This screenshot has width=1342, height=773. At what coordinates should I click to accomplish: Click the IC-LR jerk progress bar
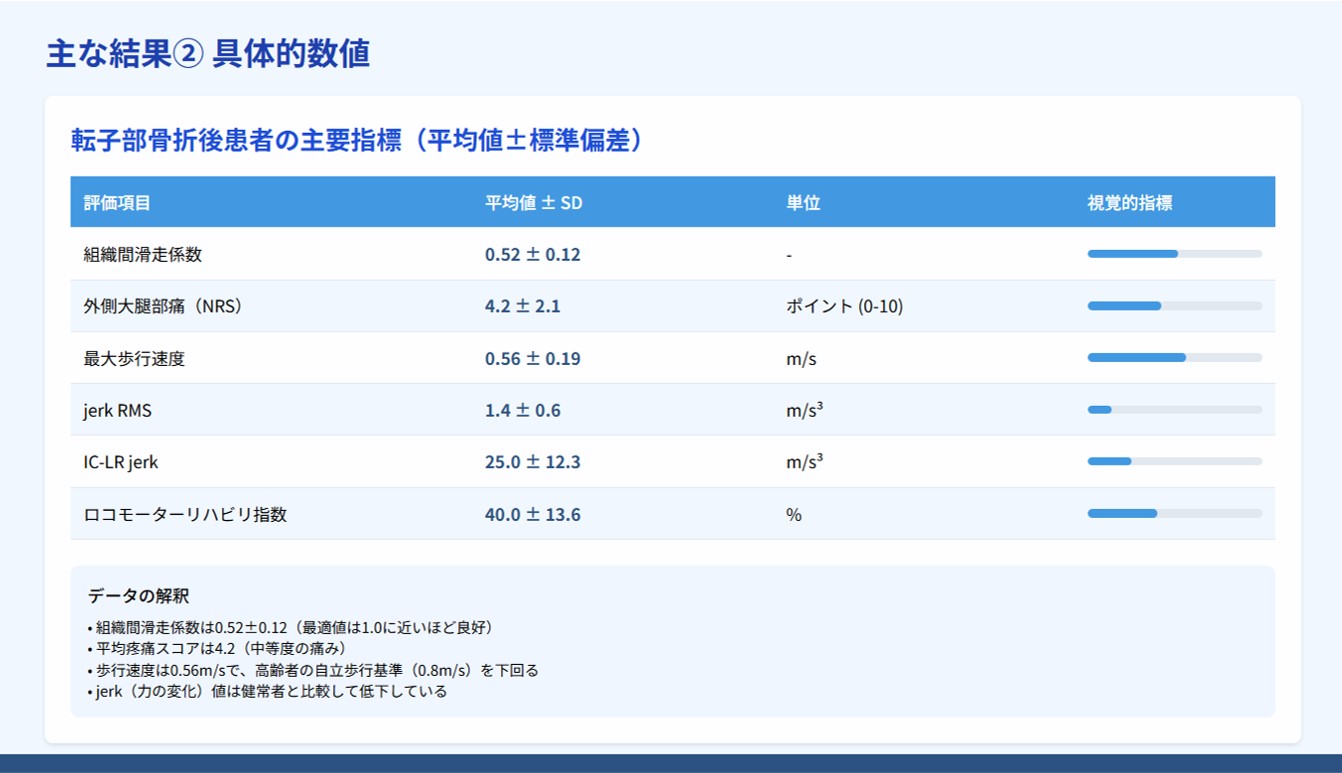[x=1174, y=462]
